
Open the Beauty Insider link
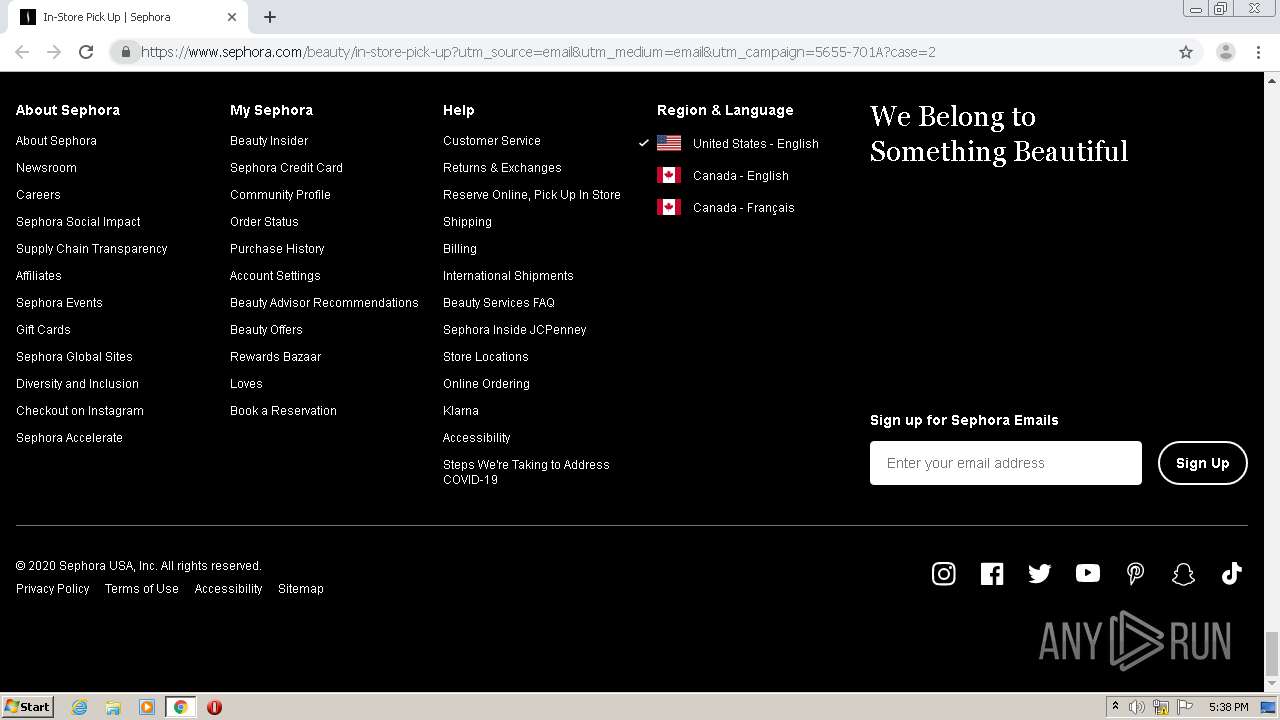(269, 141)
